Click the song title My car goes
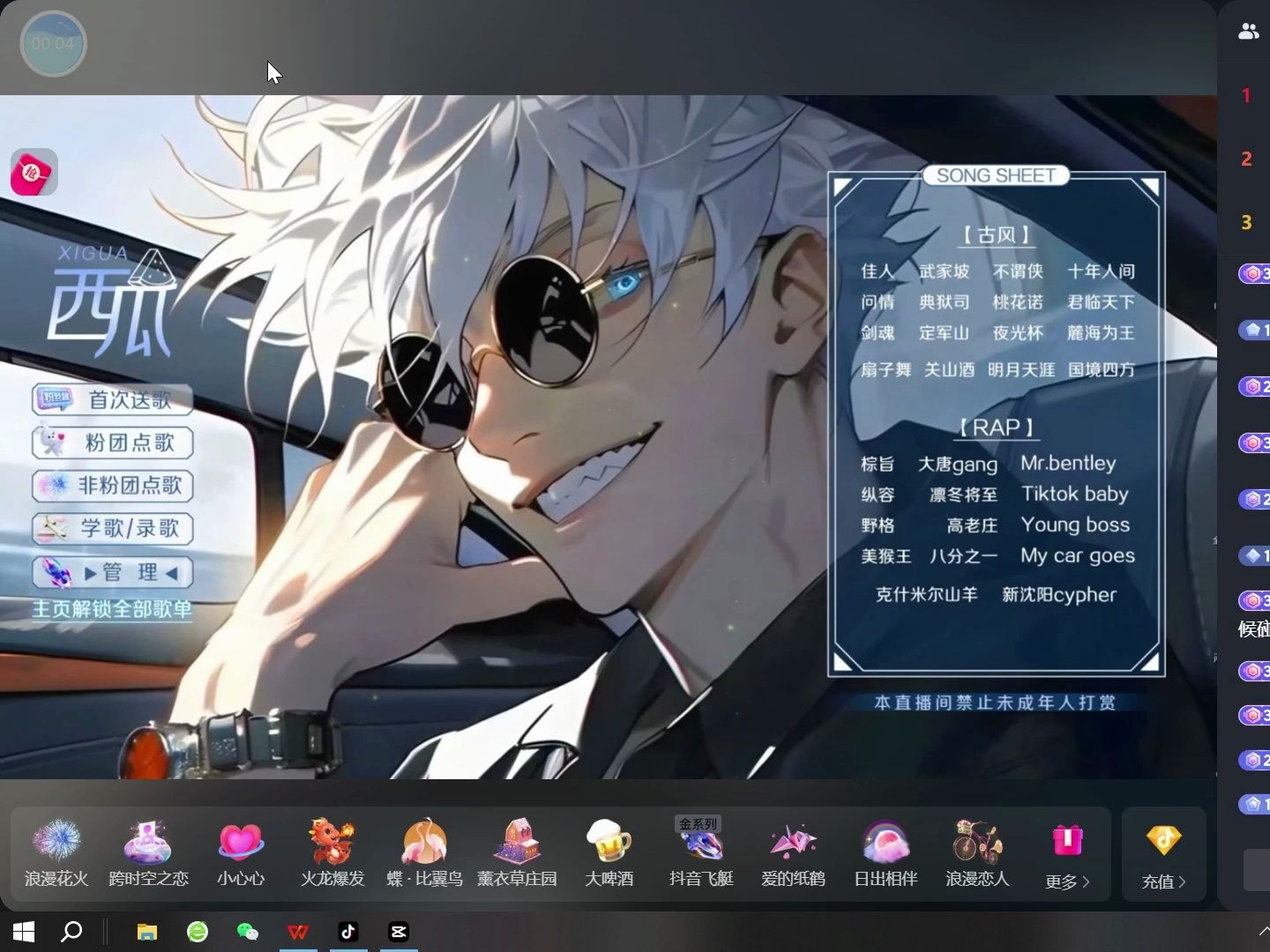This screenshot has height=952, width=1270. [x=1078, y=556]
